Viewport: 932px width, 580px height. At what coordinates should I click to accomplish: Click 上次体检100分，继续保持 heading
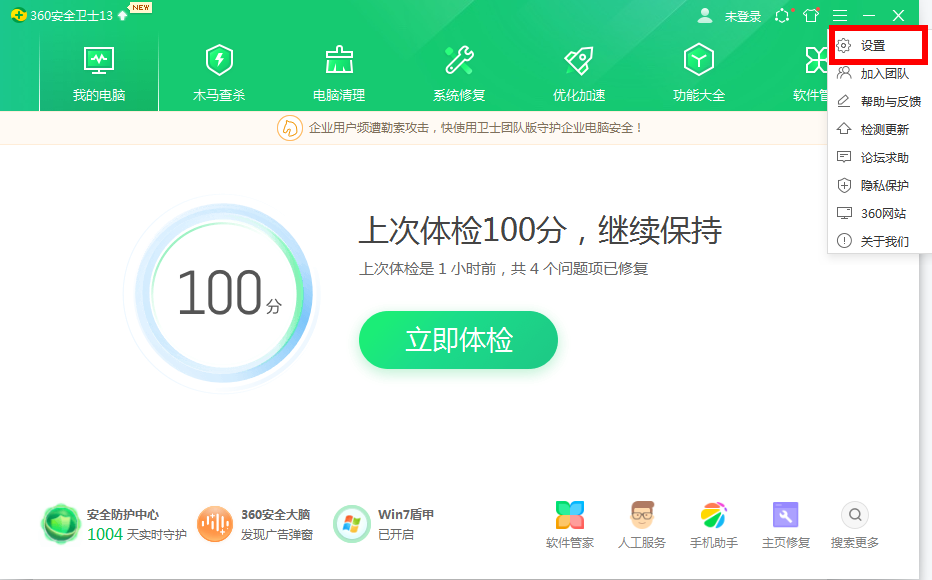[x=540, y=230]
